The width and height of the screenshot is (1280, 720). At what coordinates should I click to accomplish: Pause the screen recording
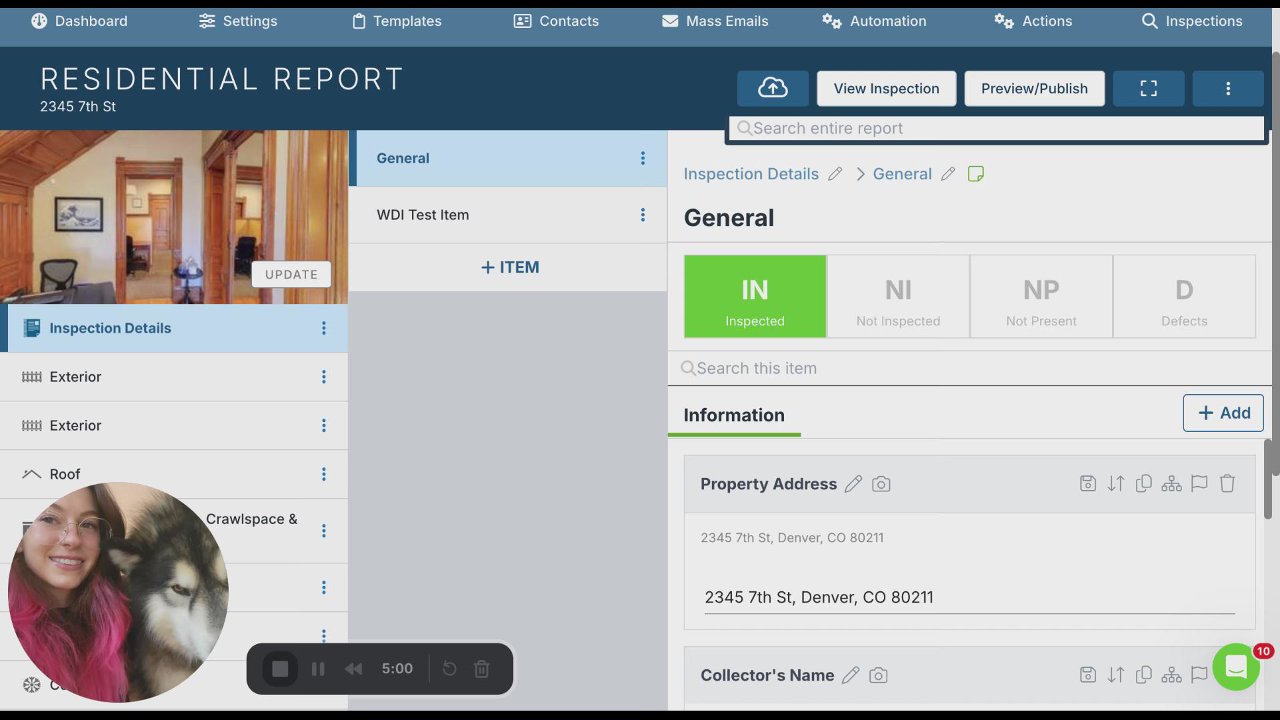pyautogui.click(x=318, y=669)
